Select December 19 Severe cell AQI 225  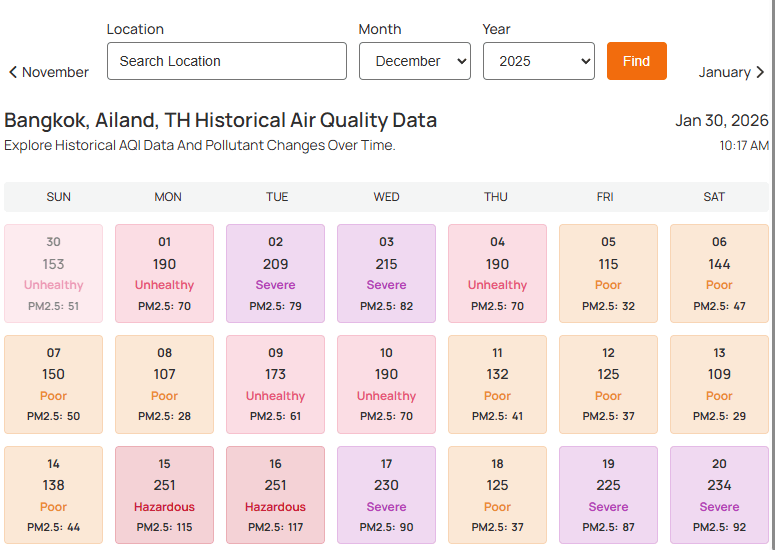click(x=608, y=495)
